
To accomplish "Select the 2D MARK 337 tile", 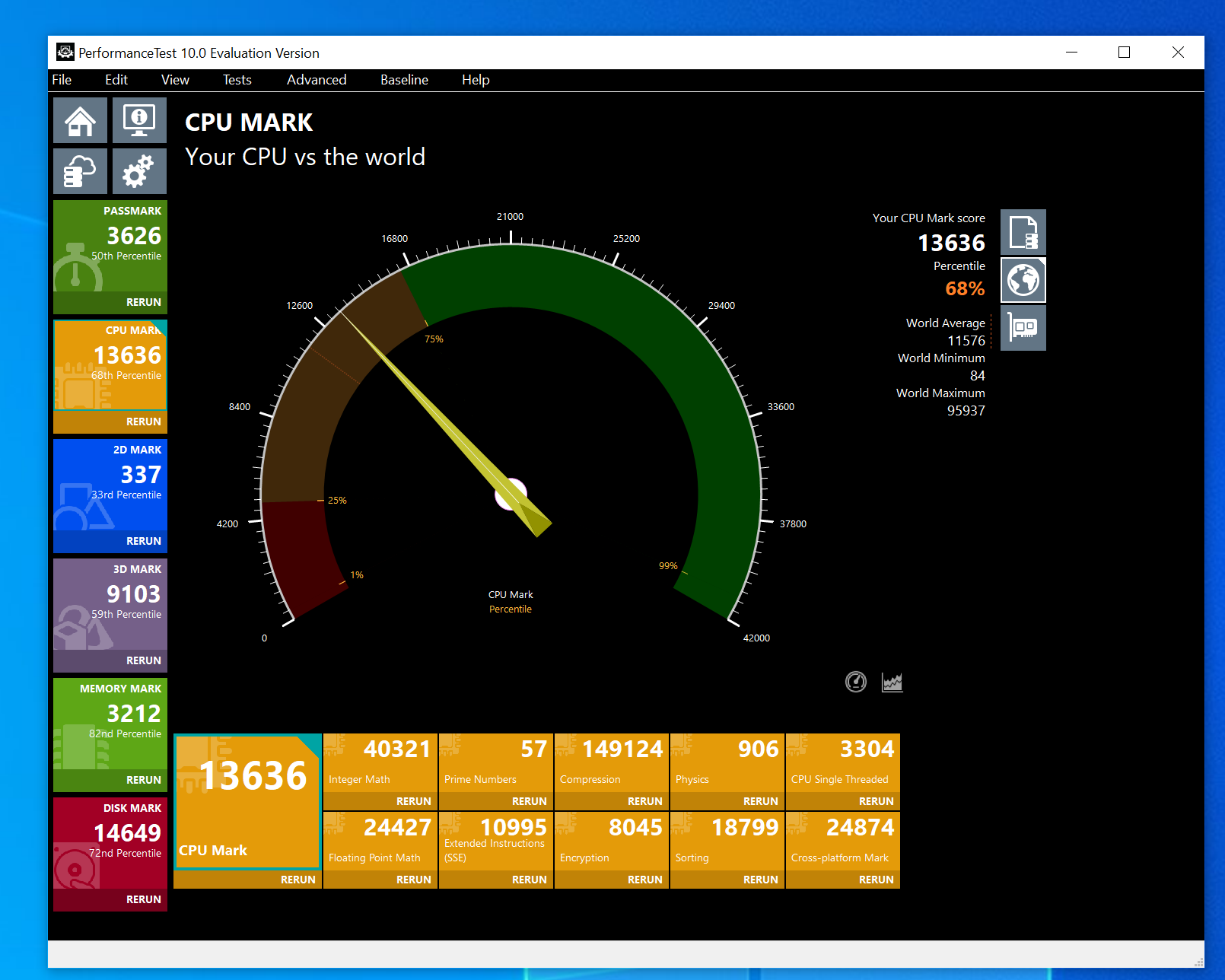I will pyautogui.click(x=110, y=485).
